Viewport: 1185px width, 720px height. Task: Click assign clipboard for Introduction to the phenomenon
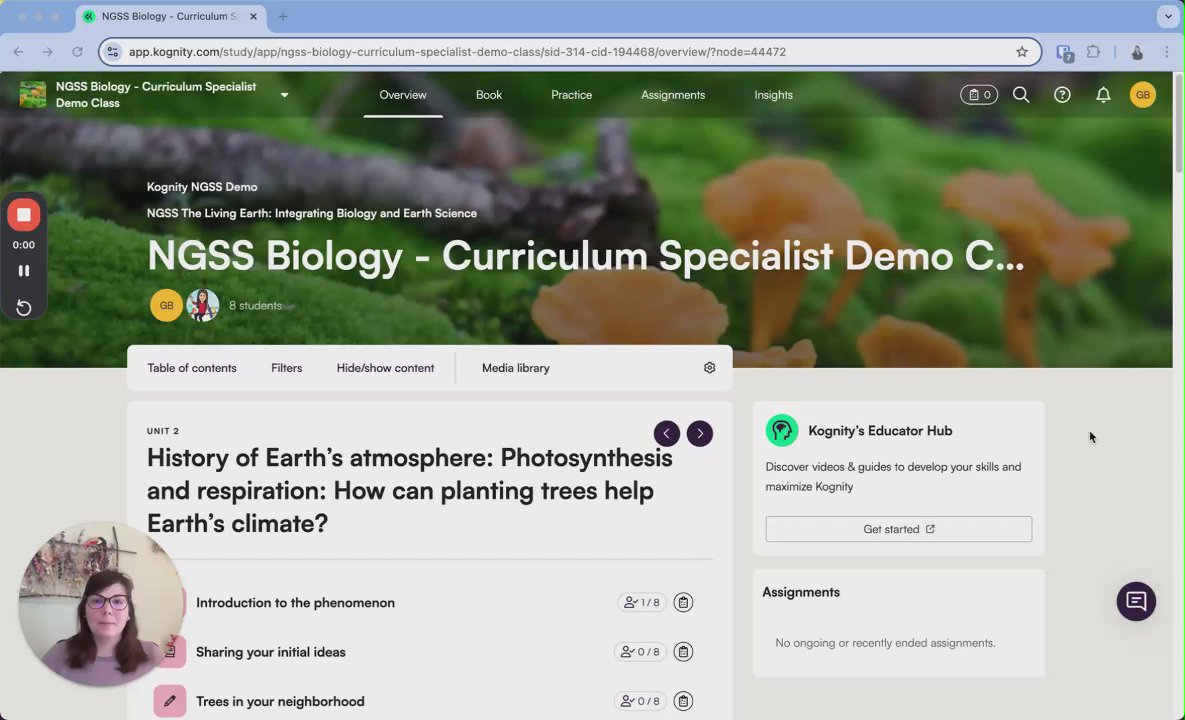click(x=683, y=602)
